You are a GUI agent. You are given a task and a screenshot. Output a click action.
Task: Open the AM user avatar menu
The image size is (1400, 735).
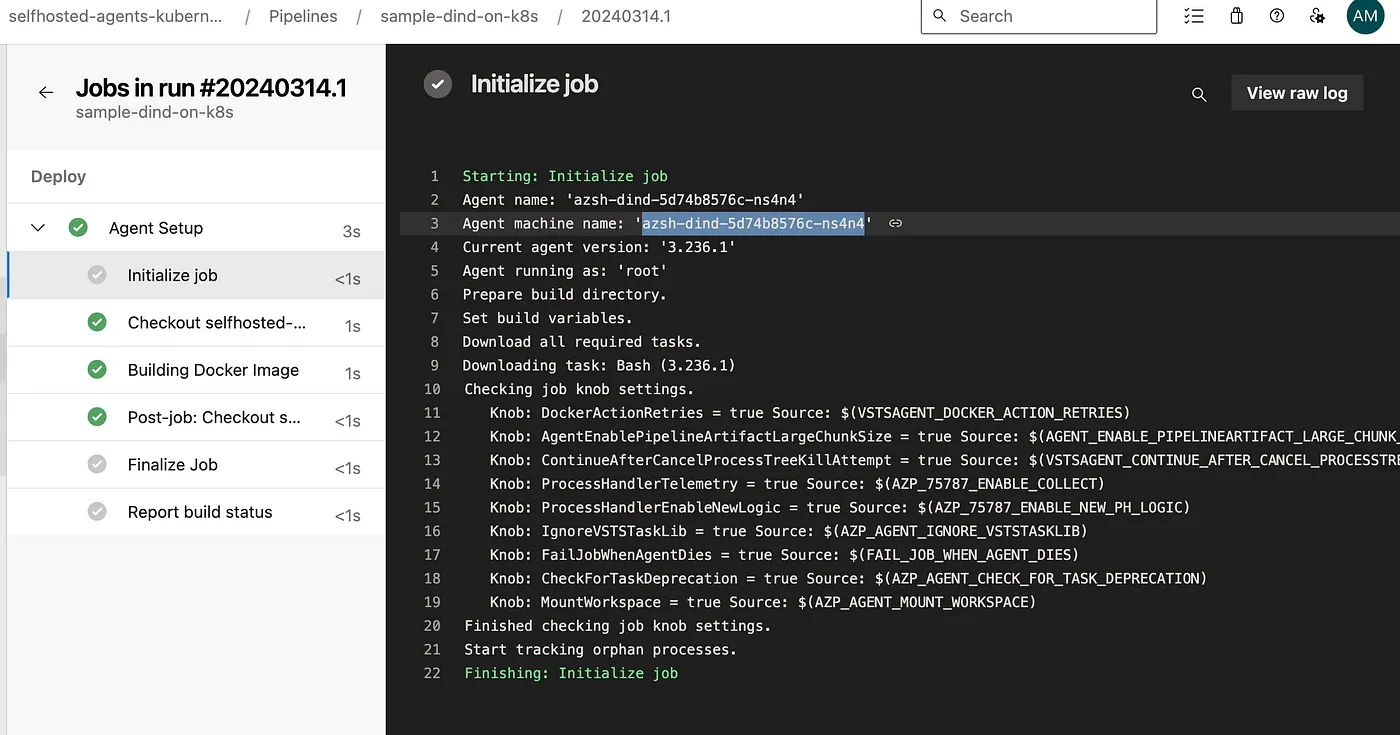click(1365, 16)
